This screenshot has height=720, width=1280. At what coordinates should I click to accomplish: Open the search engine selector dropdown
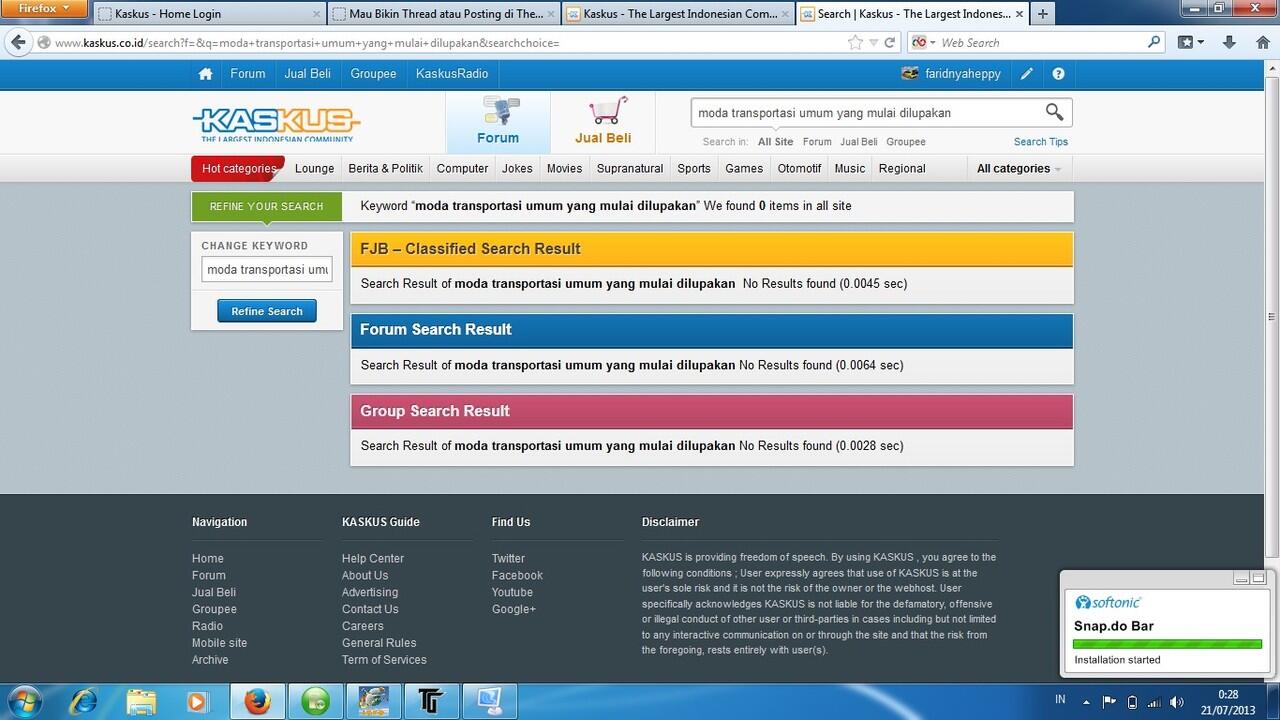point(923,43)
